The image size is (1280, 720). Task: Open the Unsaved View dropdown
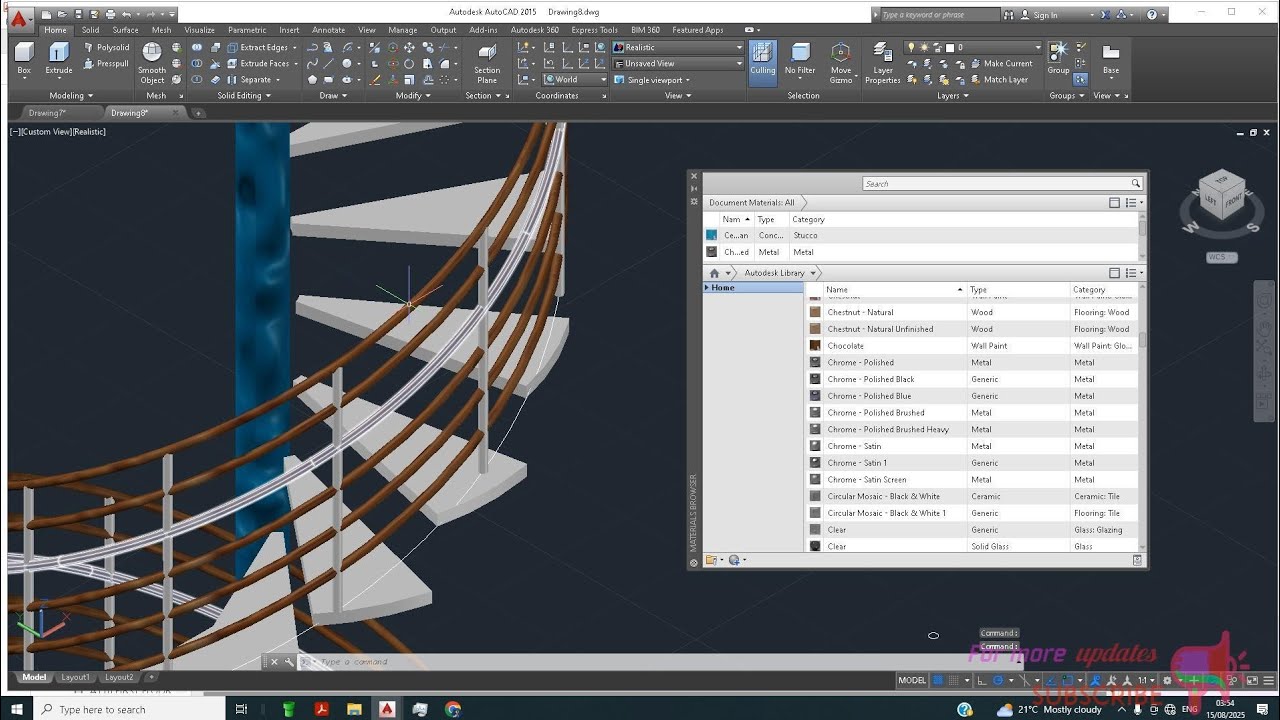[678, 63]
